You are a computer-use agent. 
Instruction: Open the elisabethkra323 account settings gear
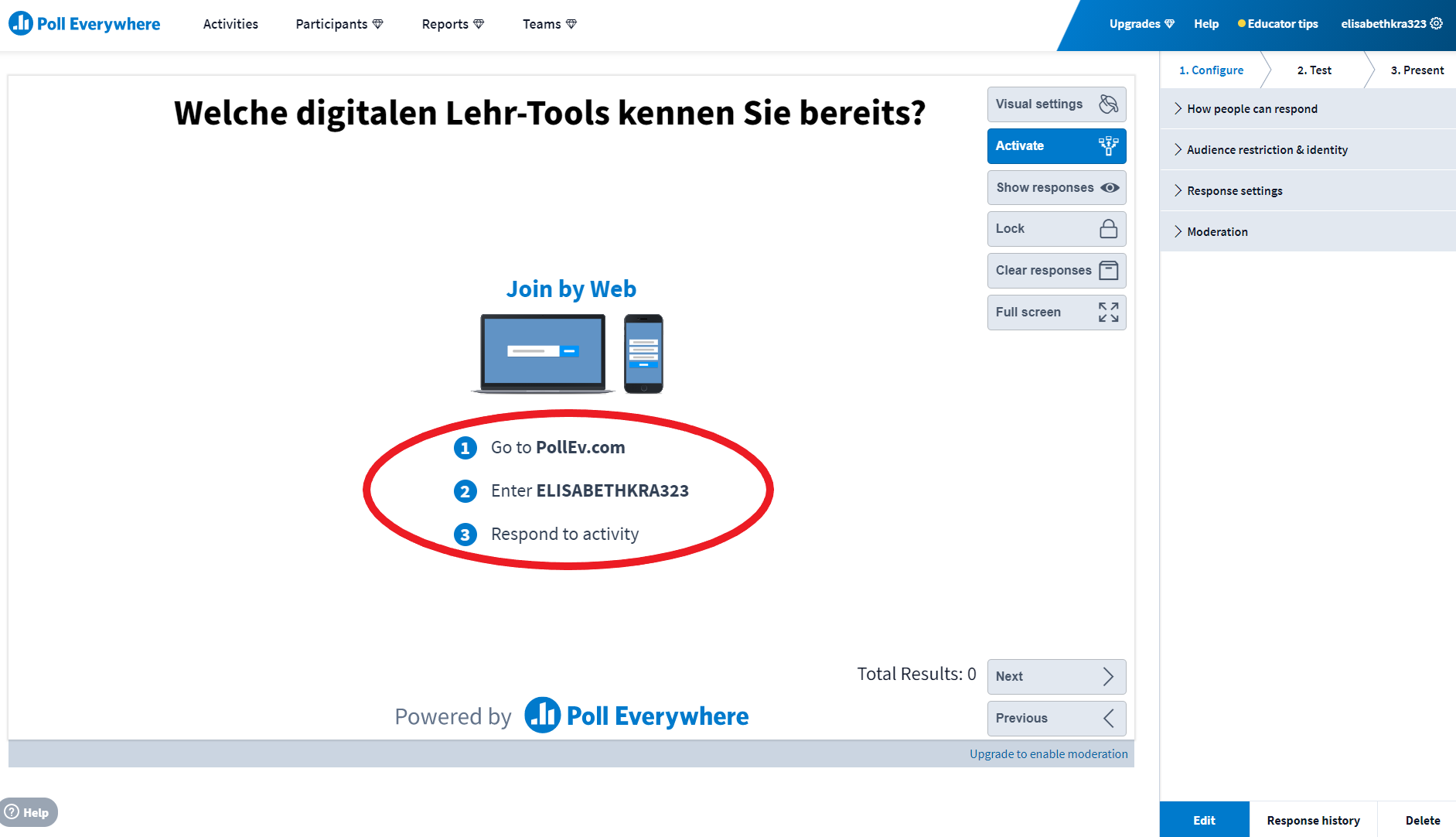[1437, 23]
